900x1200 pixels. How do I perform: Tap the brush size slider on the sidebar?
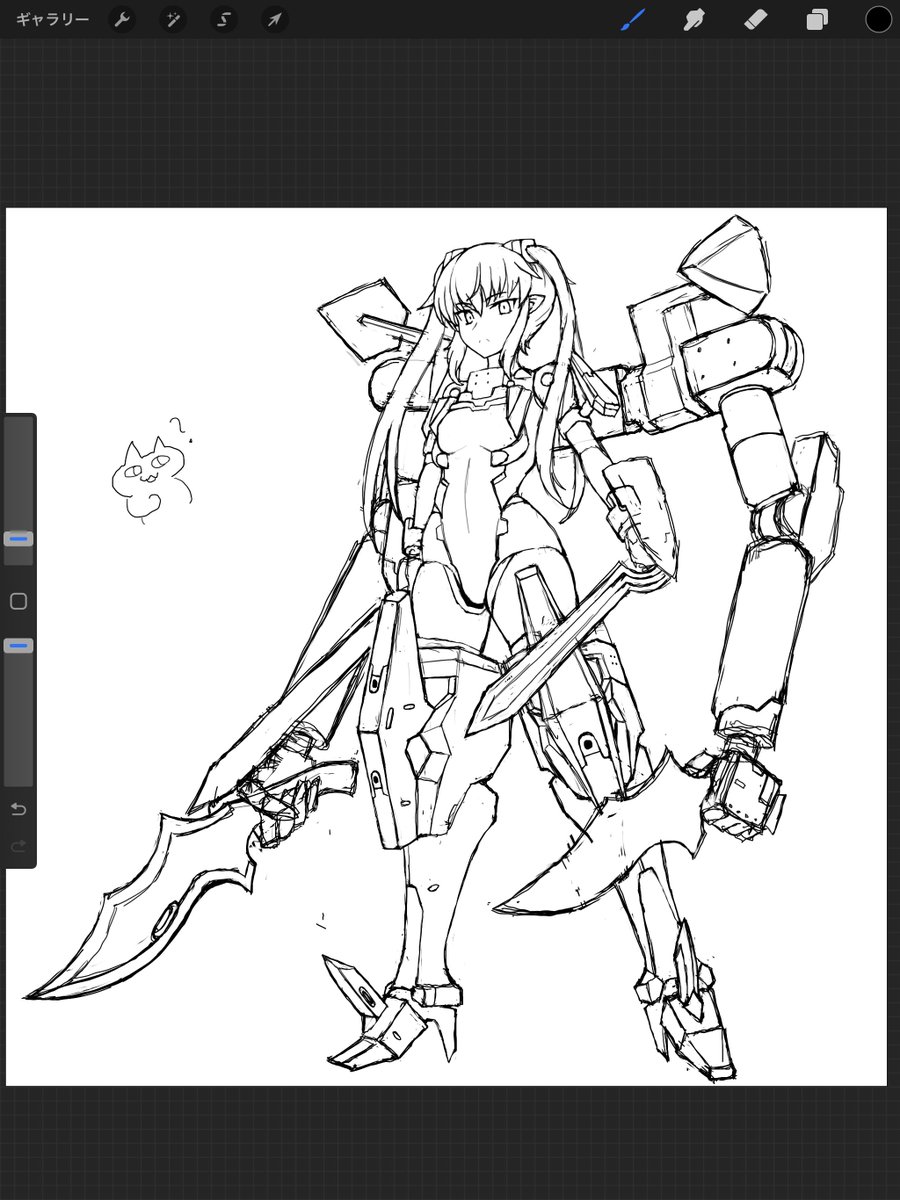point(17,538)
